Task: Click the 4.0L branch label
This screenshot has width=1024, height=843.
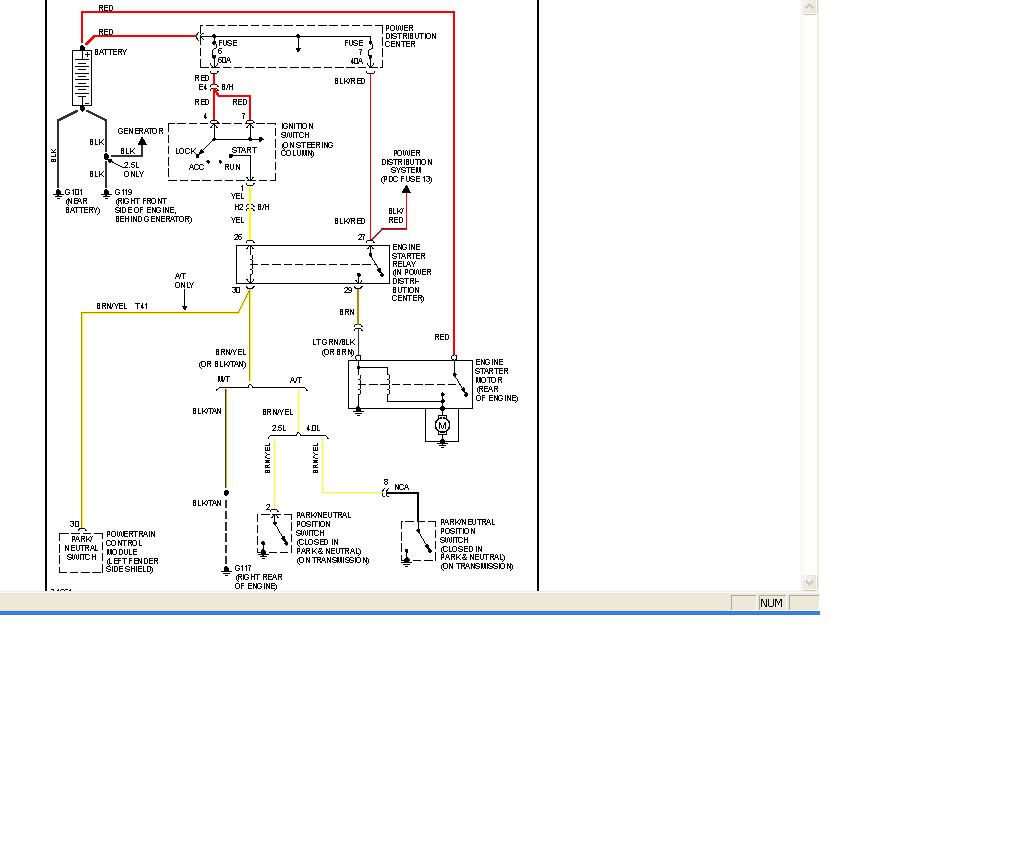Action: tap(313, 428)
